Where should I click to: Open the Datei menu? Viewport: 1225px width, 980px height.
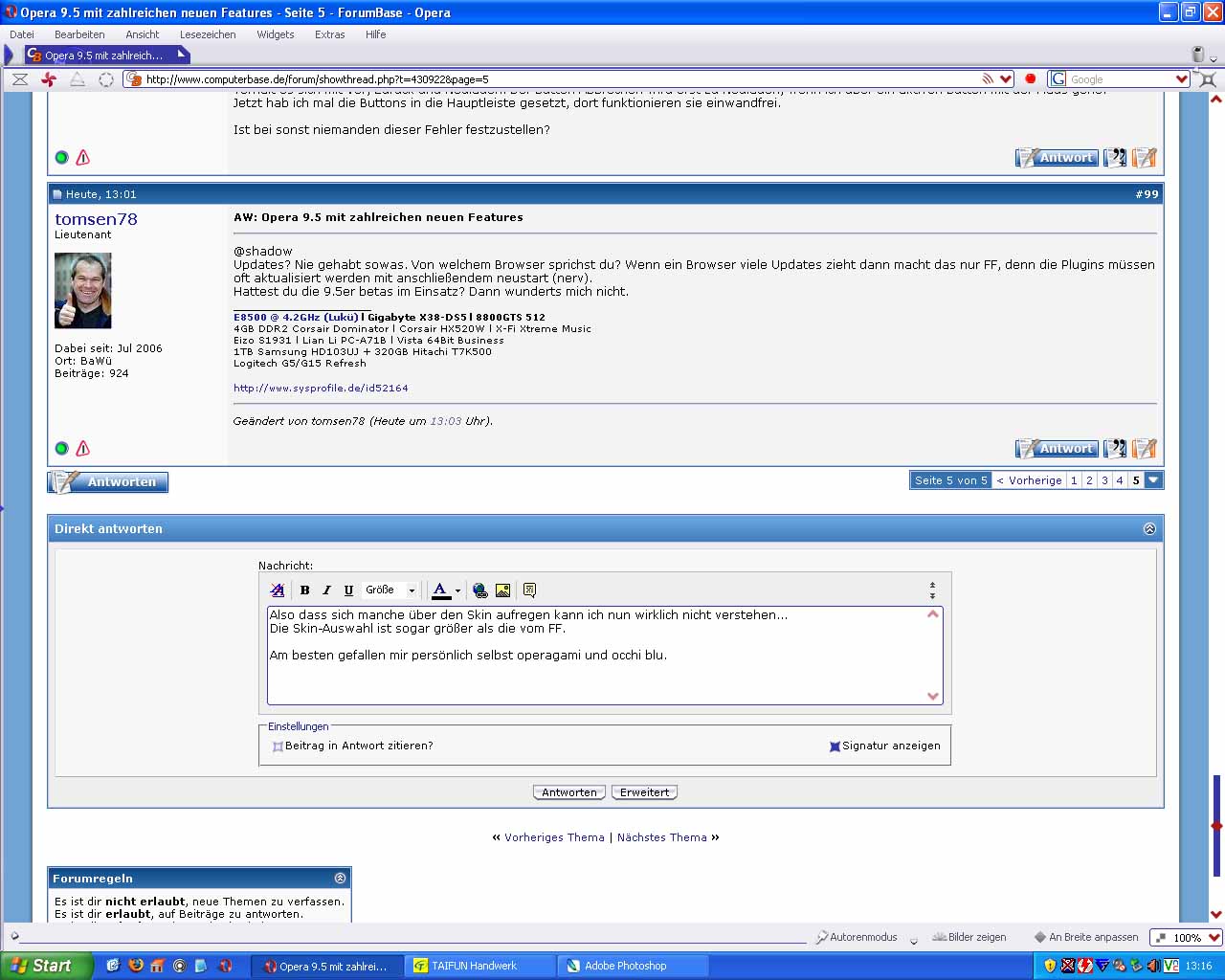pyautogui.click(x=22, y=34)
